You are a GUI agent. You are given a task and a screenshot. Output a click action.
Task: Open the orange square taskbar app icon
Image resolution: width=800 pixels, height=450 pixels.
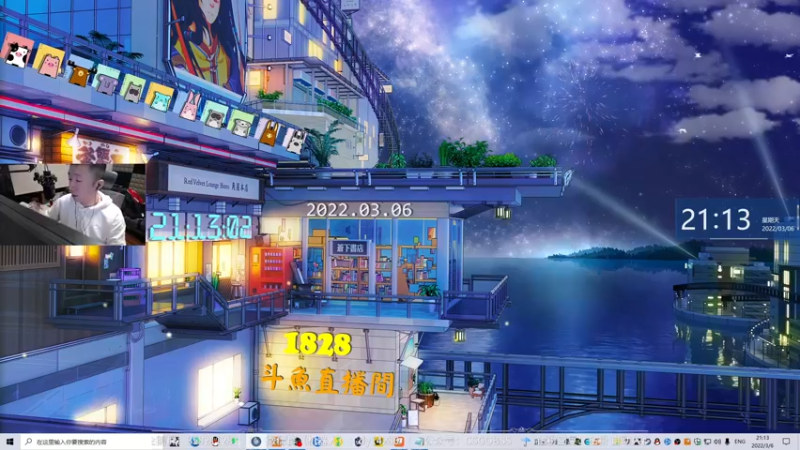(399, 441)
